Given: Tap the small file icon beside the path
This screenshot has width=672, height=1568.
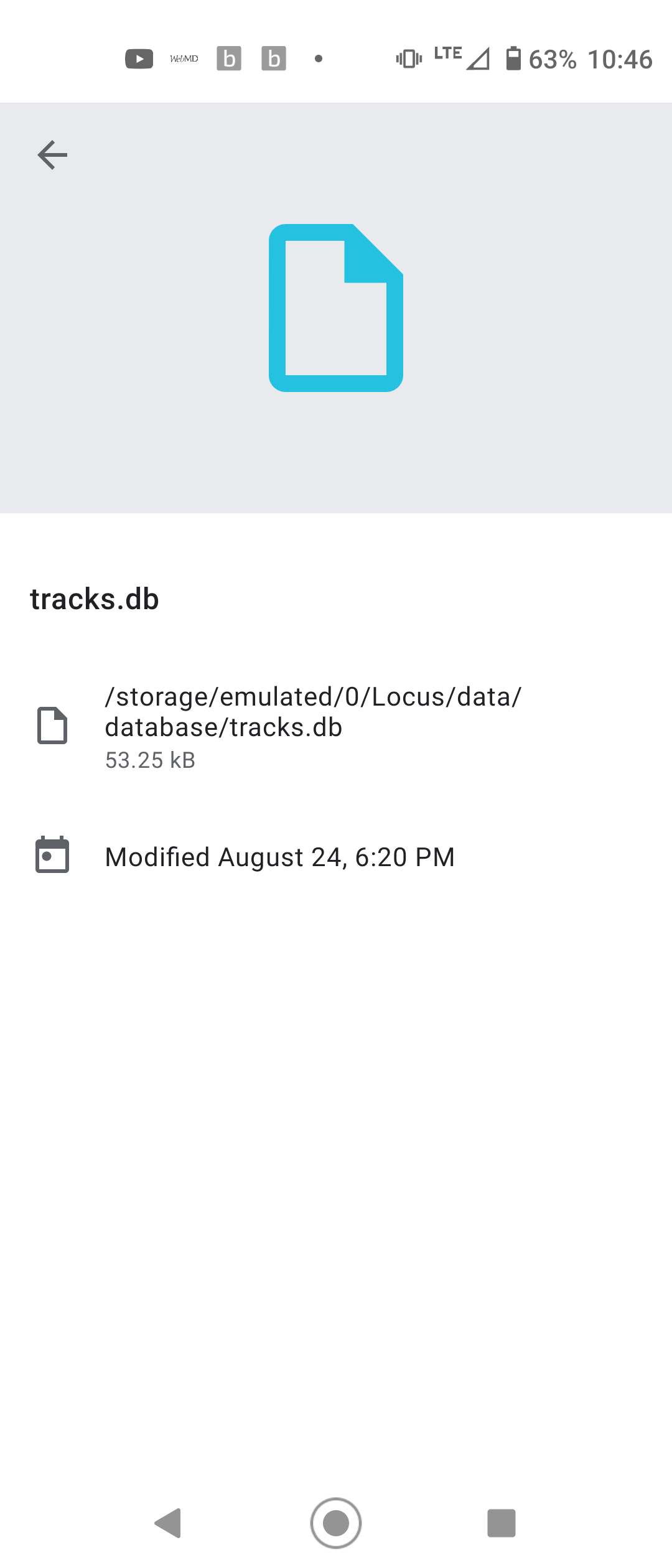Looking at the screenshot, I should point(52,726).
